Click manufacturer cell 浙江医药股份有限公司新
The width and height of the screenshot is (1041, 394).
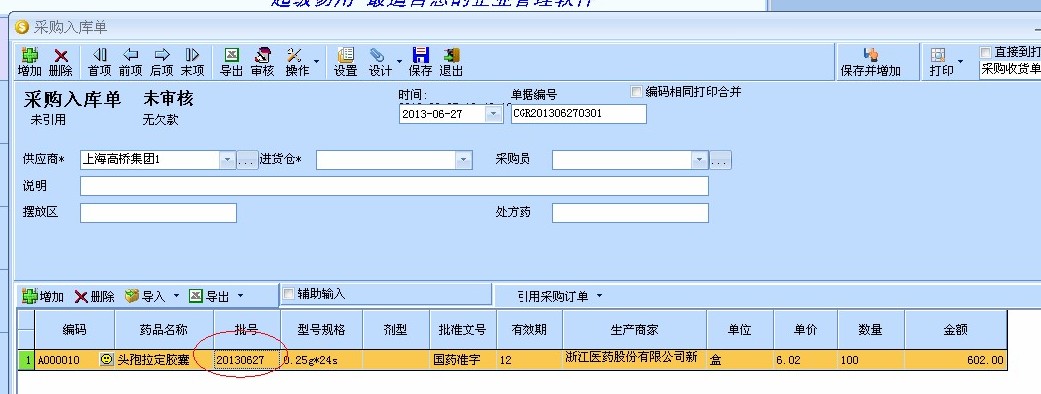pyautogui.click(x=634, y=360)
